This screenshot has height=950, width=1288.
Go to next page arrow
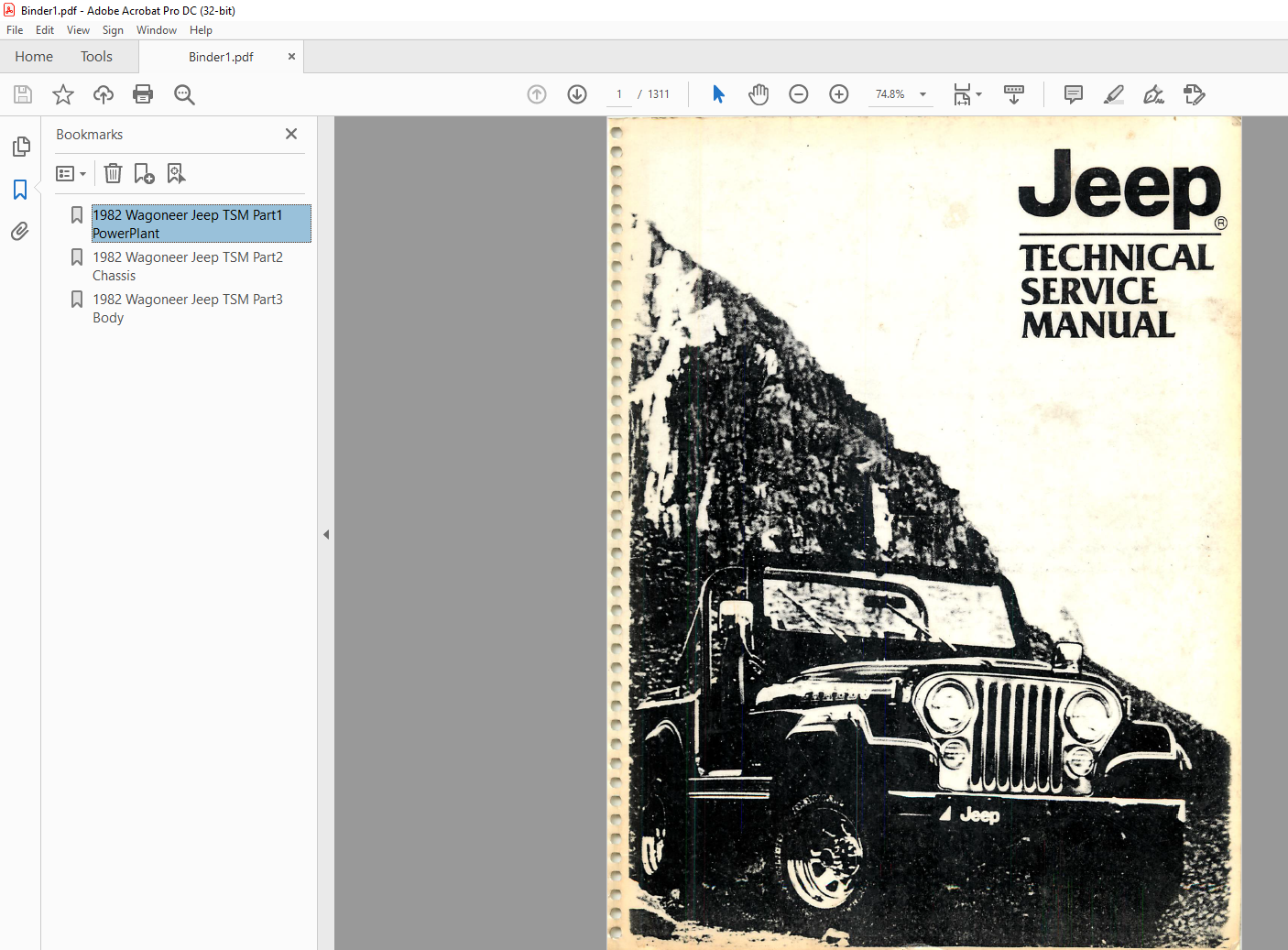click(x=577, y=94)
